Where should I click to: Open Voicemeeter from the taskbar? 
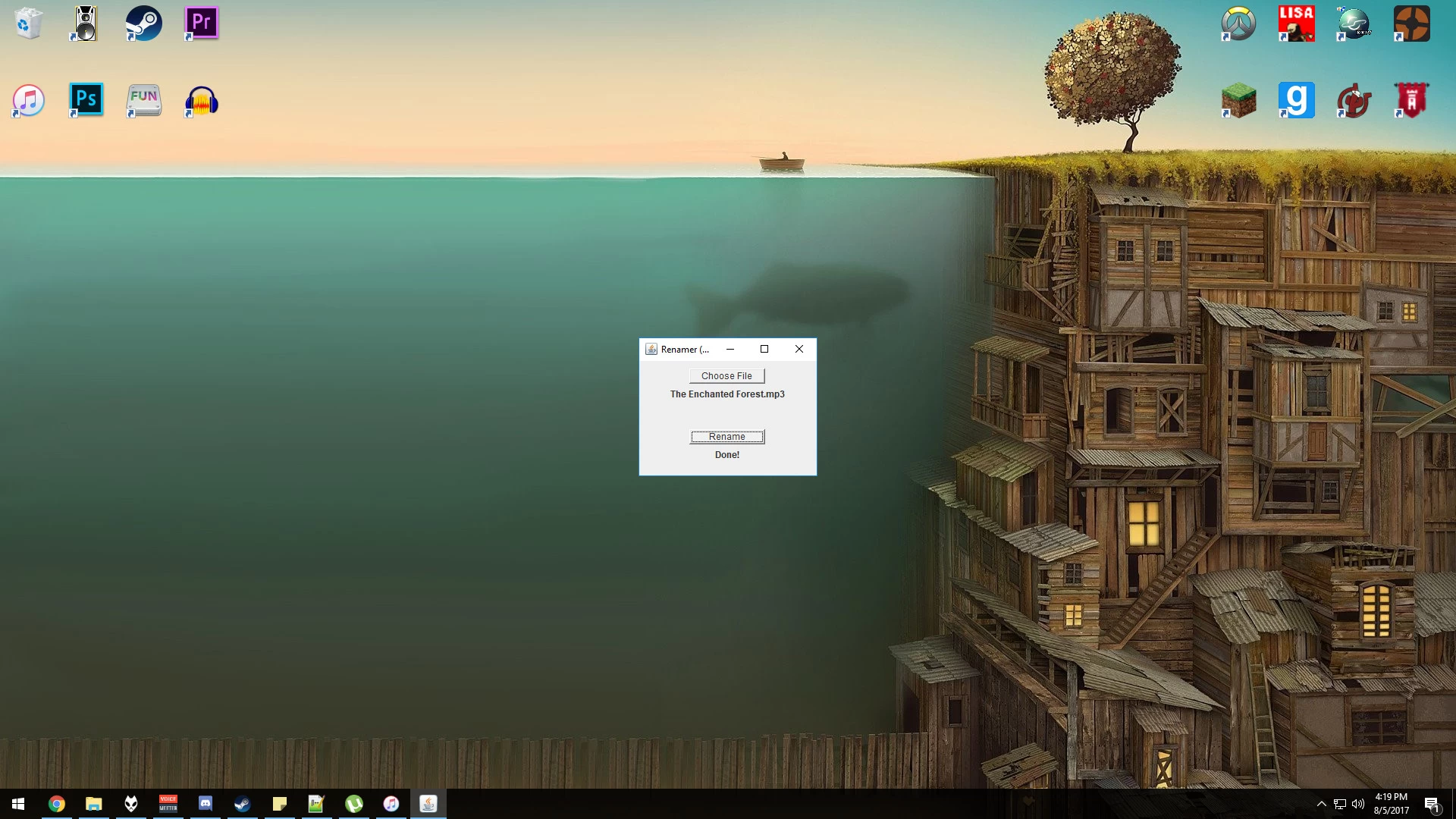[168, 804]
